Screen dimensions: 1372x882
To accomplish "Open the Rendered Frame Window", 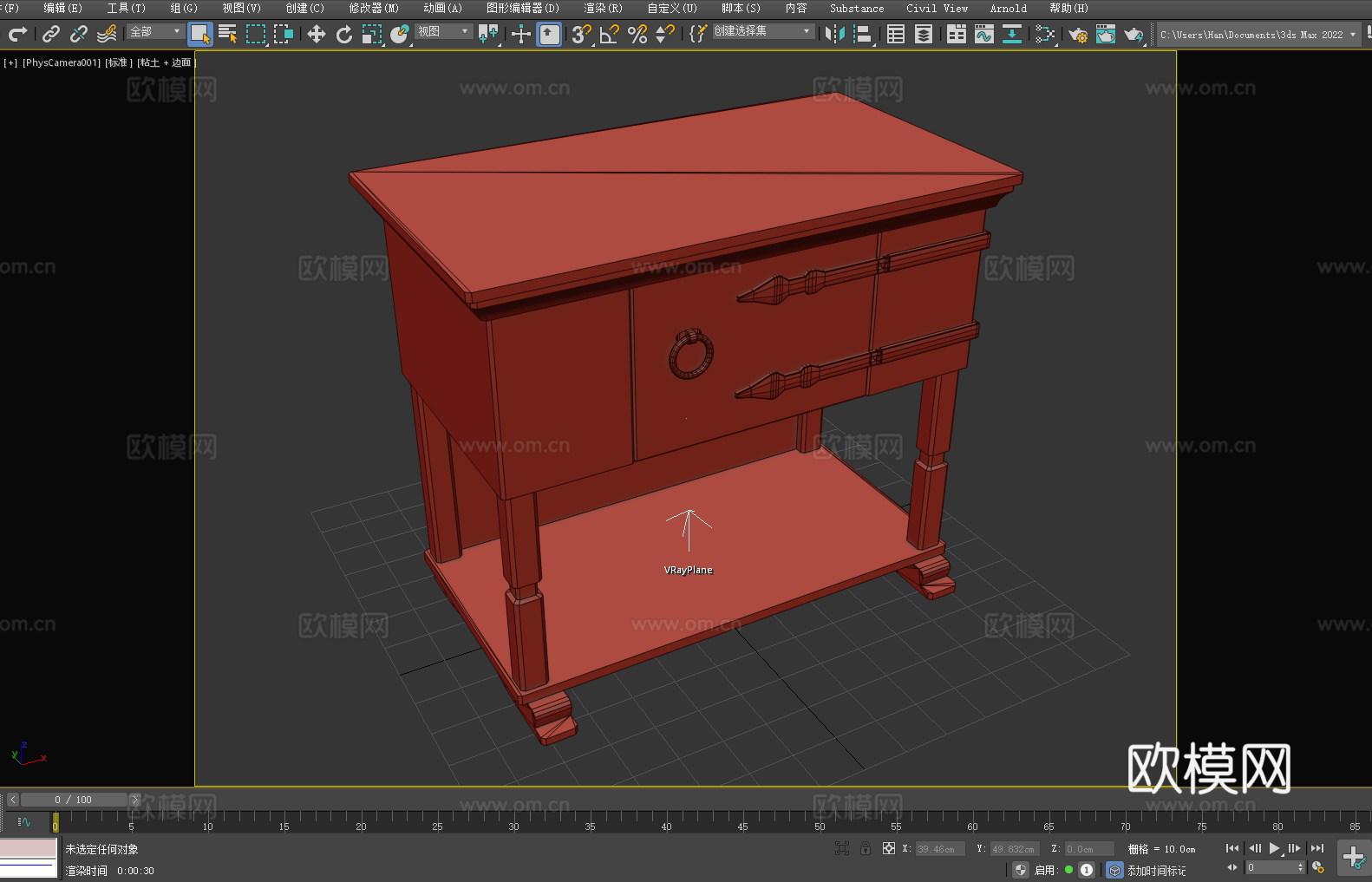I will pos(1106,34).
